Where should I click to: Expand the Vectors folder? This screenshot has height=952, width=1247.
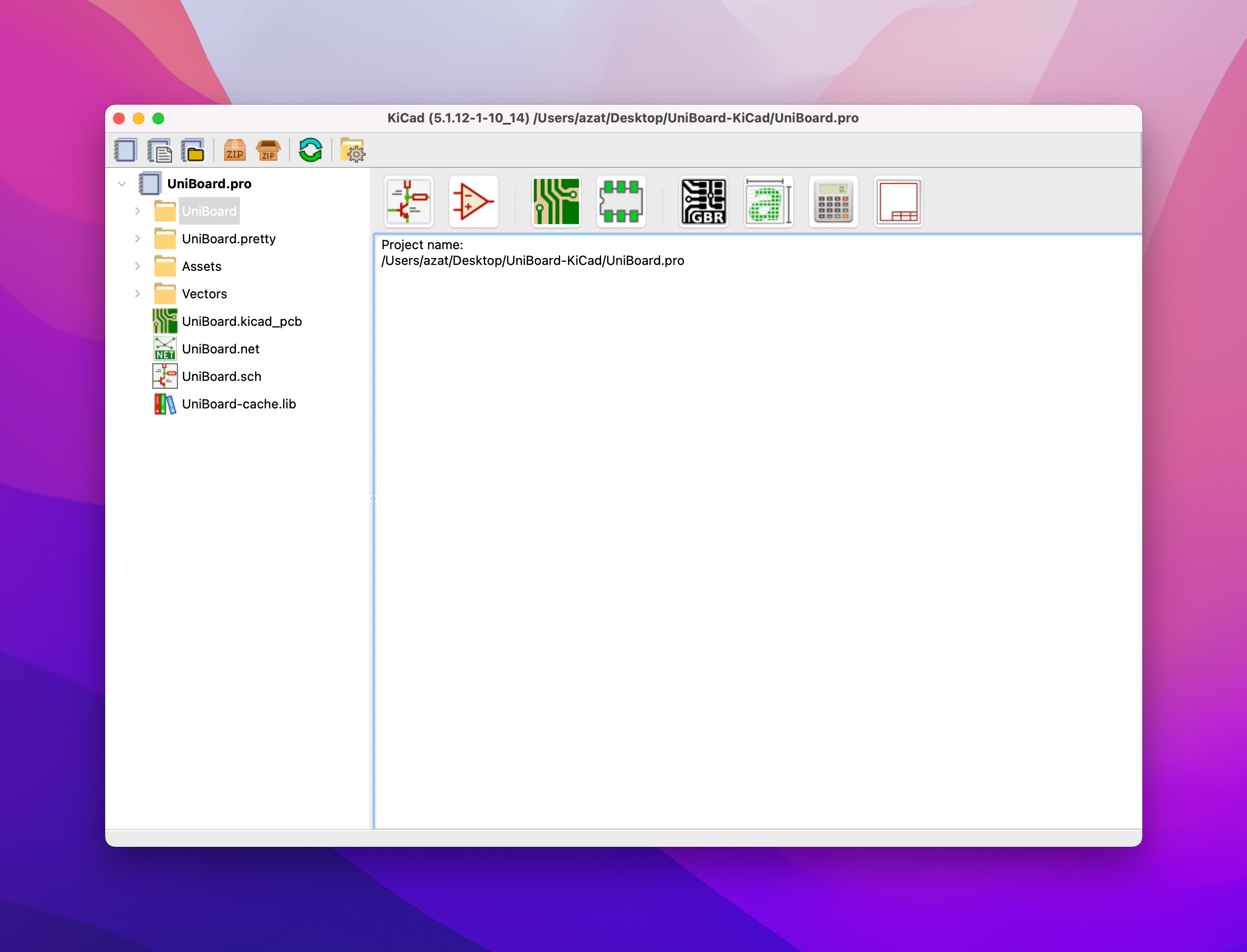click(138, 293)
